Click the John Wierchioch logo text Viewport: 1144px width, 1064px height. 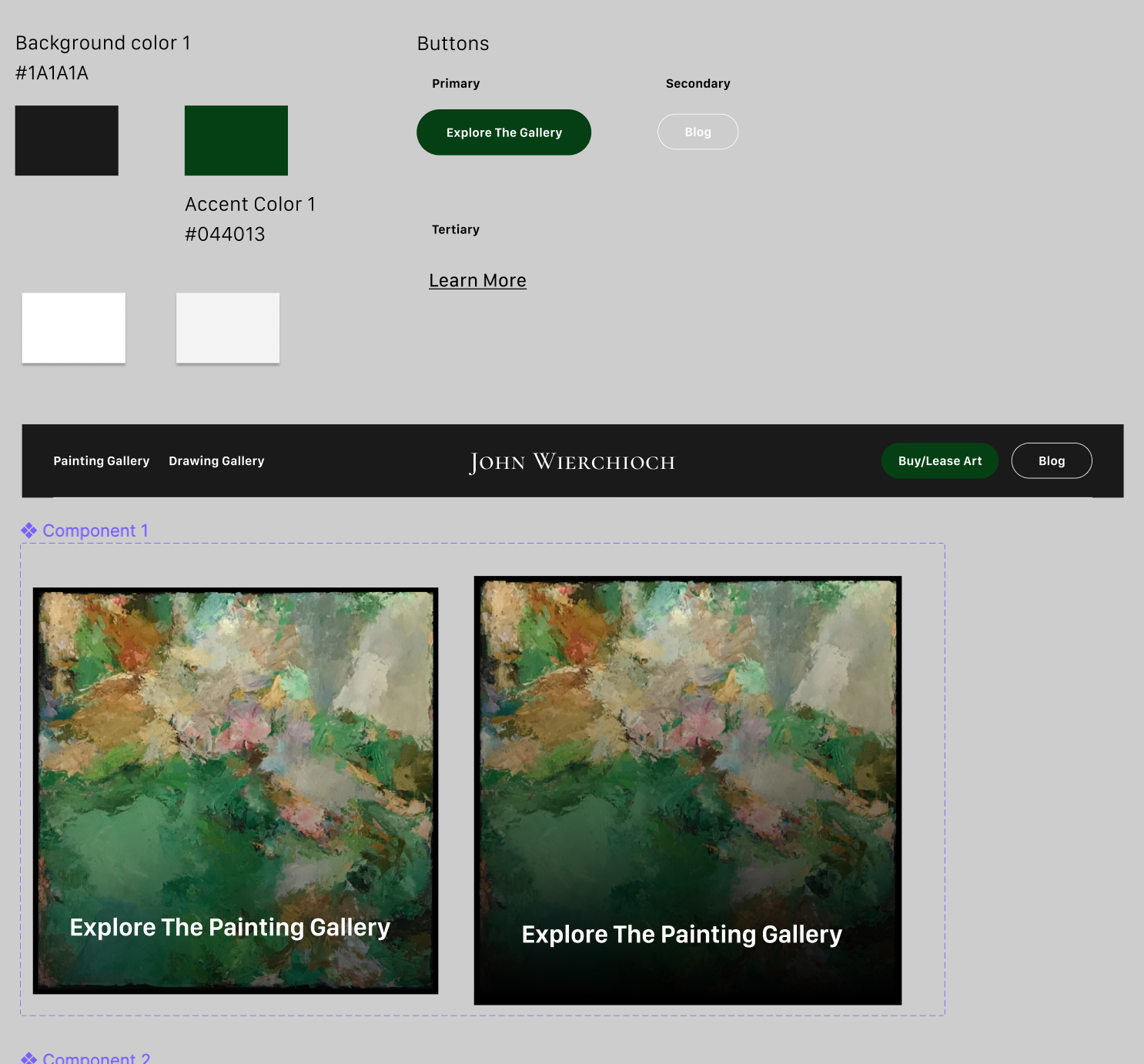pyautogui.click(x=572, y=462)
